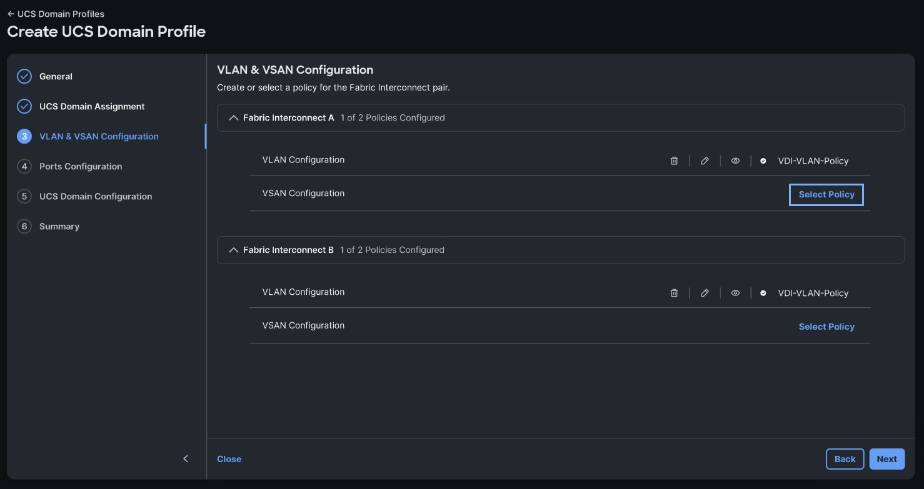924x489 pixels.
Task: Click UCS Domain Assignment completed checkmark icon
Action: click(x=24, y=107)
